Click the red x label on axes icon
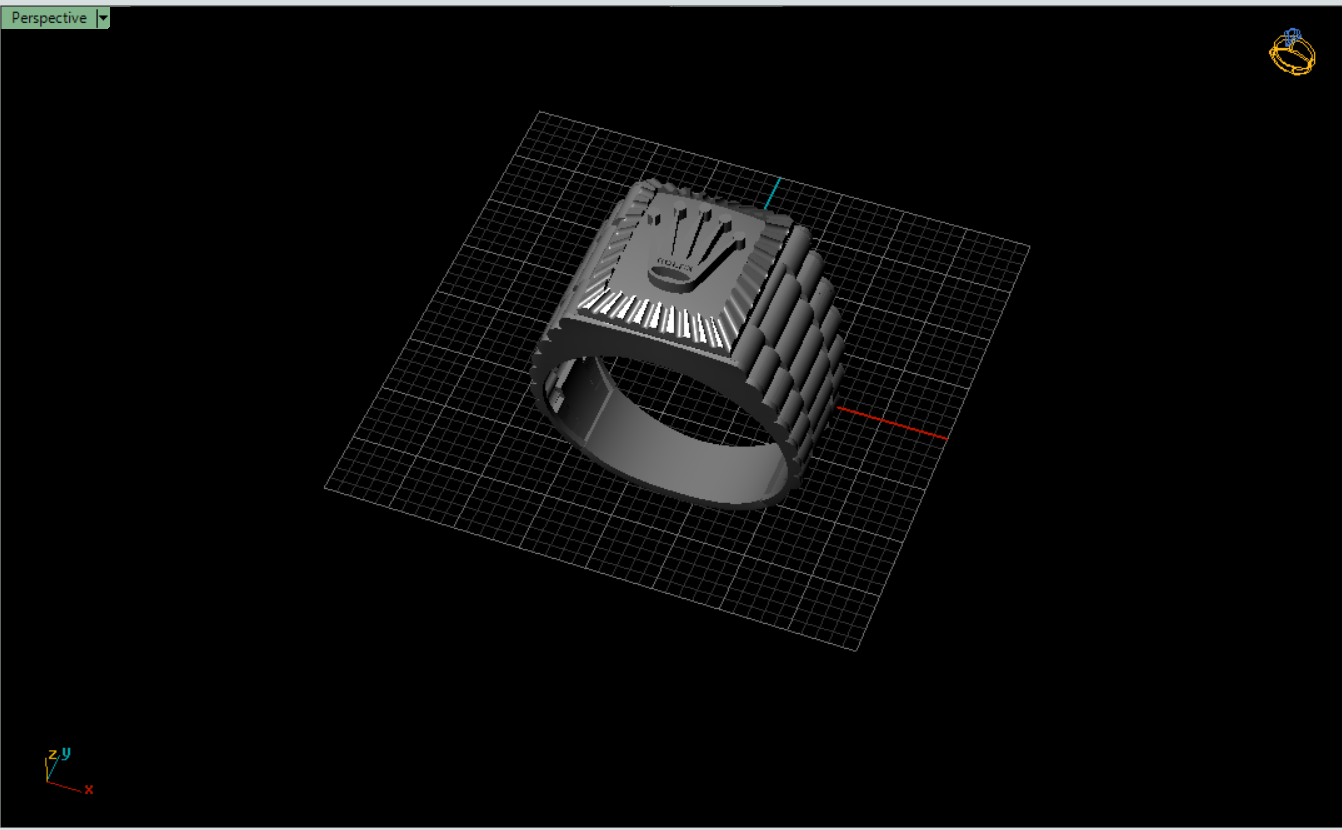 click(x=89, y=789)
